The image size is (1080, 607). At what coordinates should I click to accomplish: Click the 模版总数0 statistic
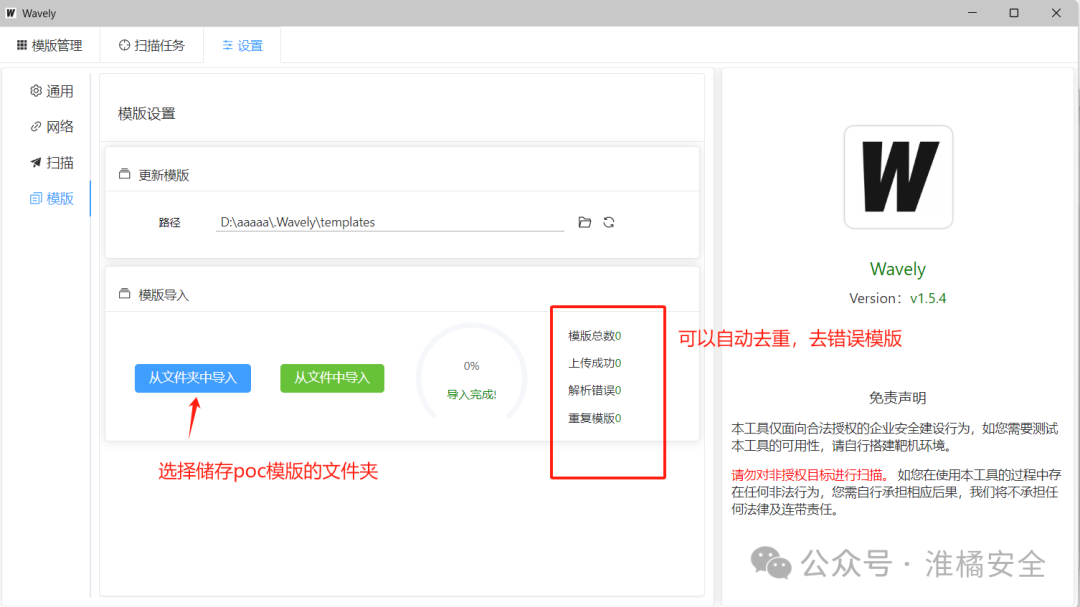594,336
